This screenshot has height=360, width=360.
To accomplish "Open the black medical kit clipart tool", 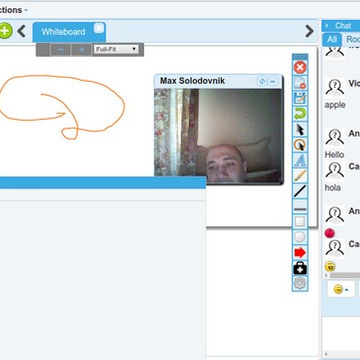I will click(300, 268).
